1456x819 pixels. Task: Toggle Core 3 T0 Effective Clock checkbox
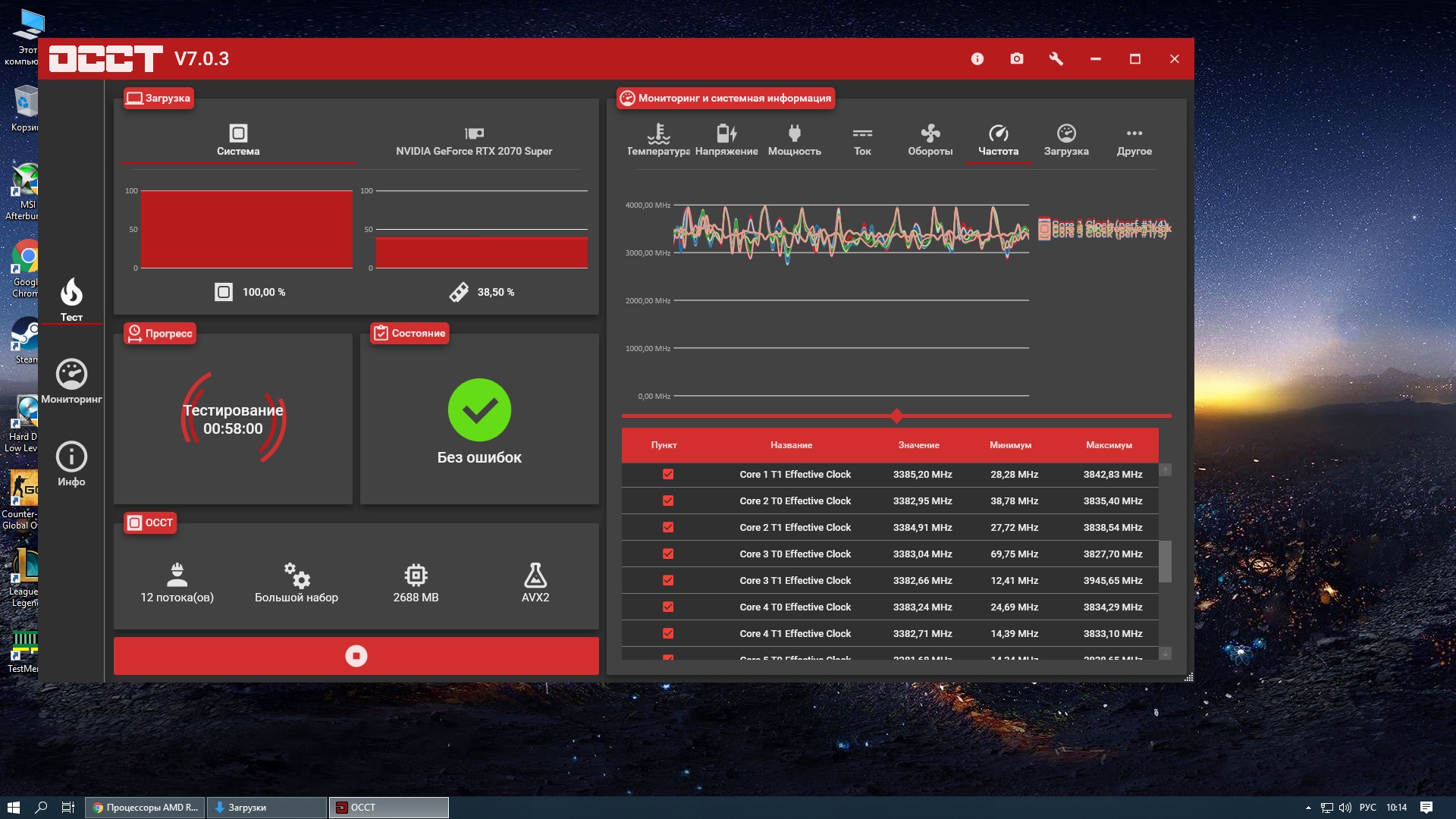668,554
